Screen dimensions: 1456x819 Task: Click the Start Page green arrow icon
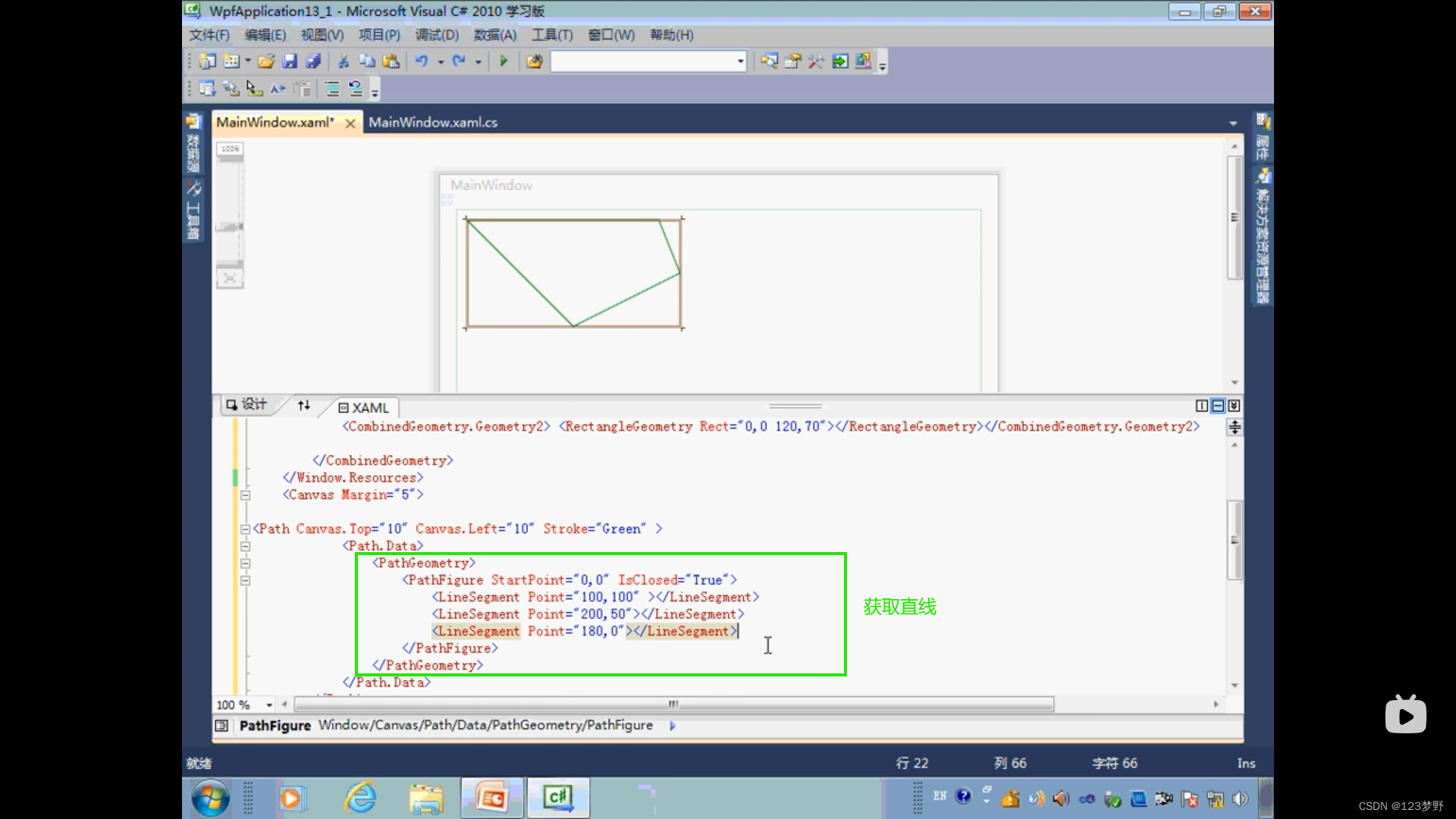tap(840, 61)
